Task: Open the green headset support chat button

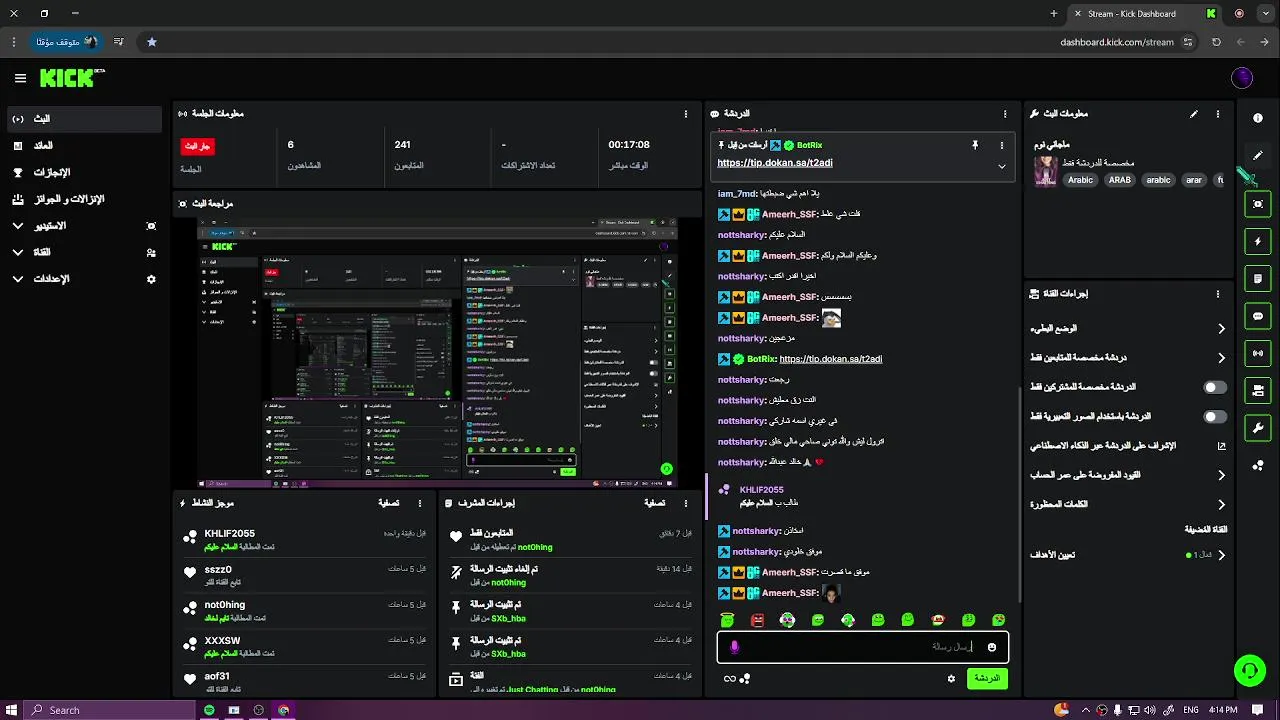Action: pyautogui.click(x=1249, y=670)
